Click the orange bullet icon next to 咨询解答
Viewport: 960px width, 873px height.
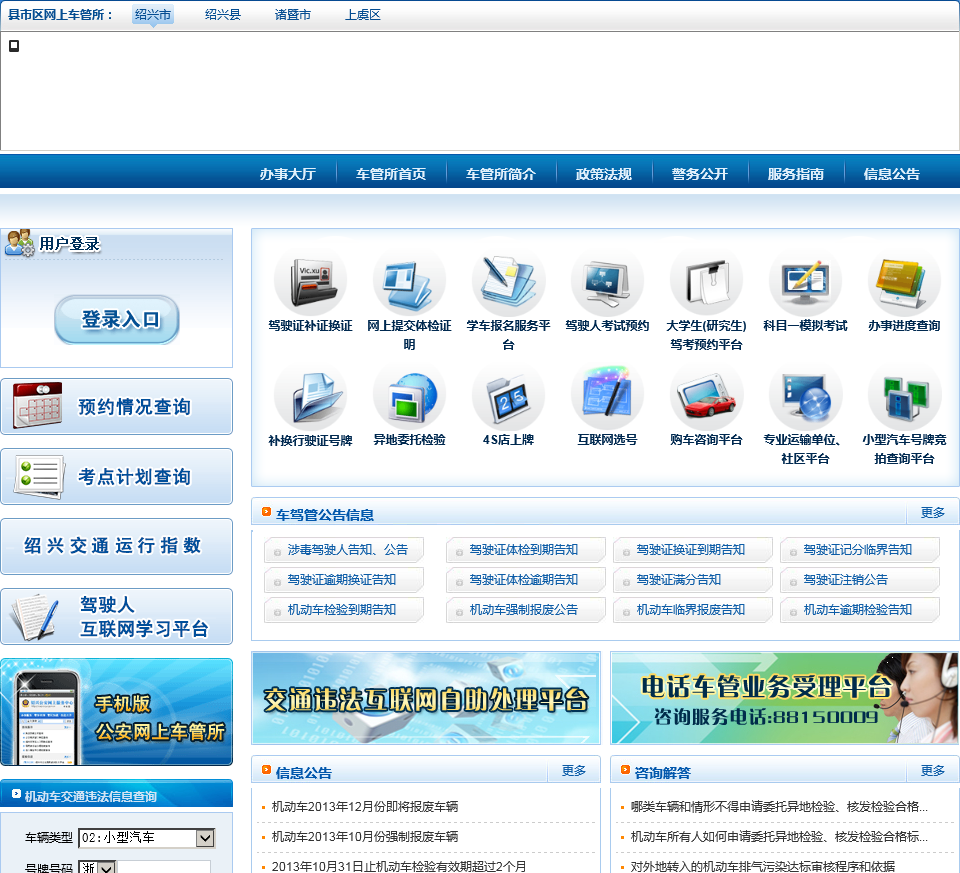(x=625, y=770)
